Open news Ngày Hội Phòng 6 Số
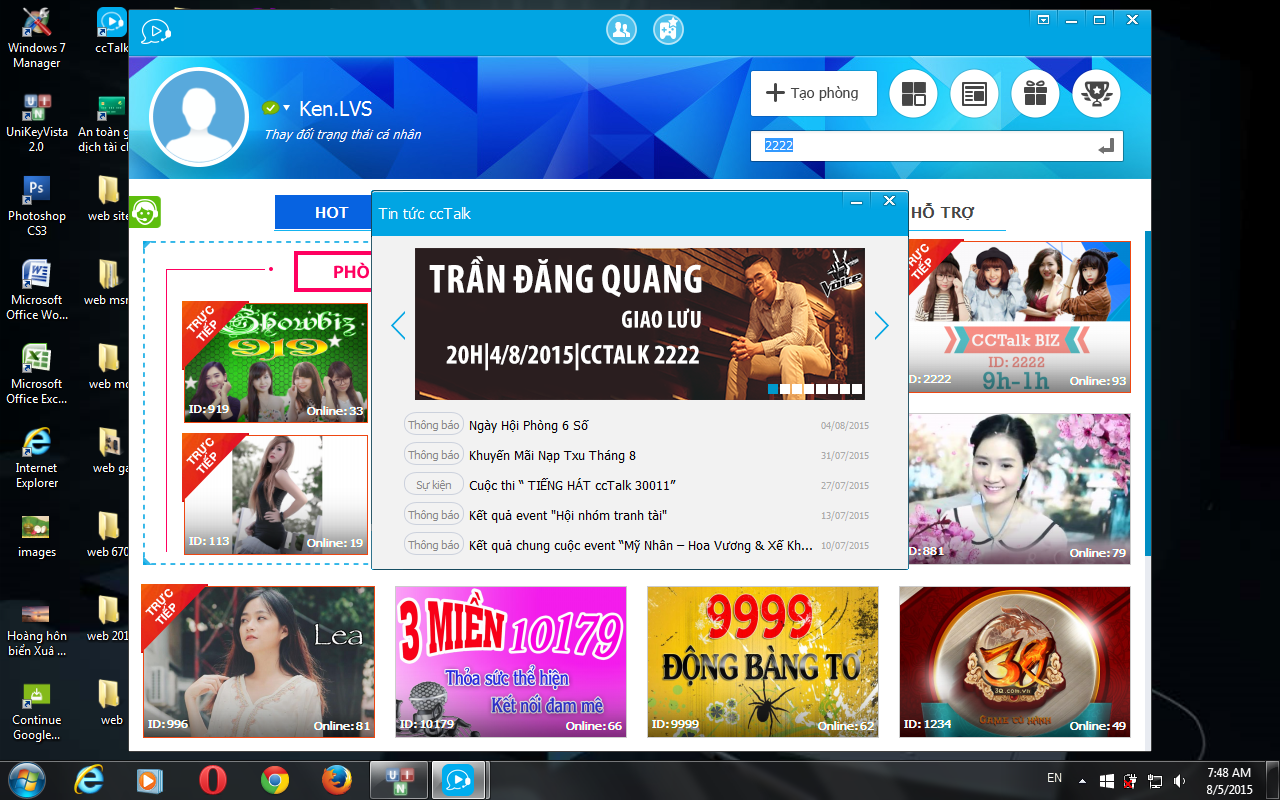Viewport: 1280px width, 800px height. 529,425
